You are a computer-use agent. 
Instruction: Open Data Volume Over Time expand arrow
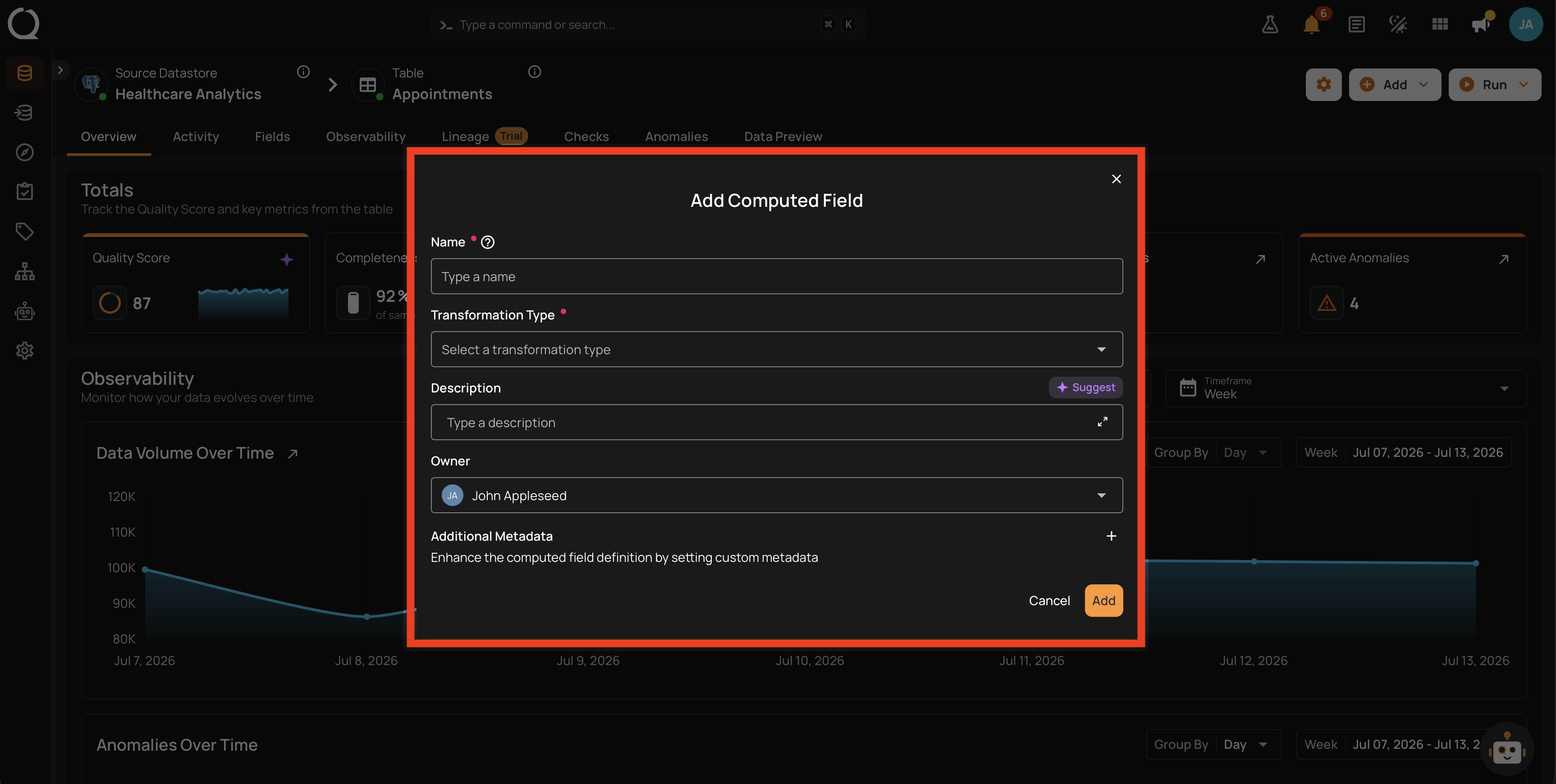tap(293, 454)
